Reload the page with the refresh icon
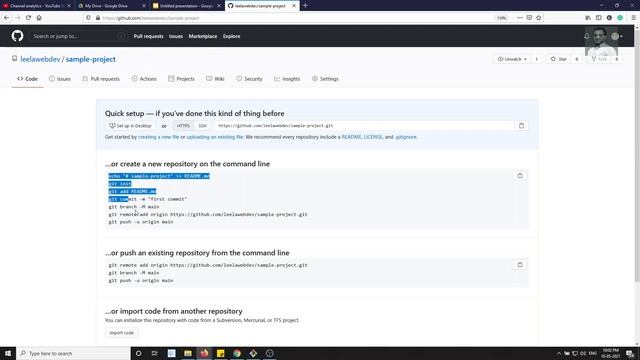This screenshot has width=640, height=360. click(x=28, y=18)
